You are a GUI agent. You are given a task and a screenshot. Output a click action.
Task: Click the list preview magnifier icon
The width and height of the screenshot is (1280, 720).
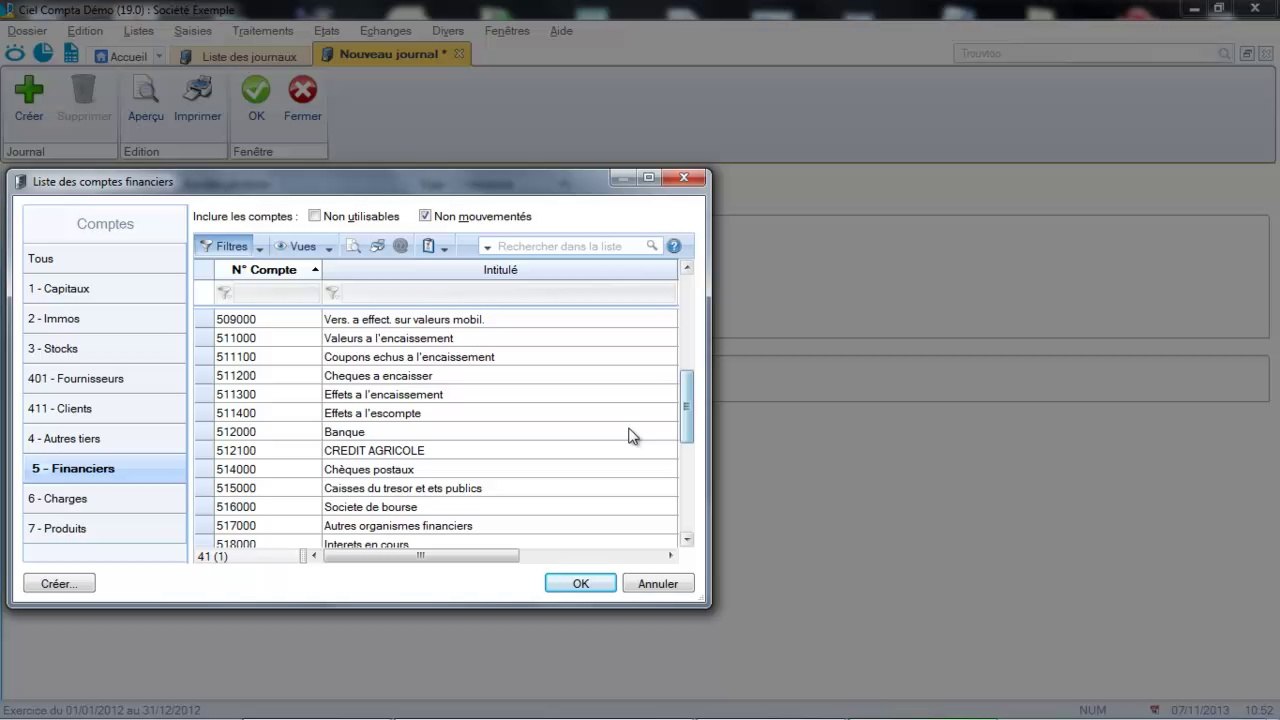coord(353,246)
